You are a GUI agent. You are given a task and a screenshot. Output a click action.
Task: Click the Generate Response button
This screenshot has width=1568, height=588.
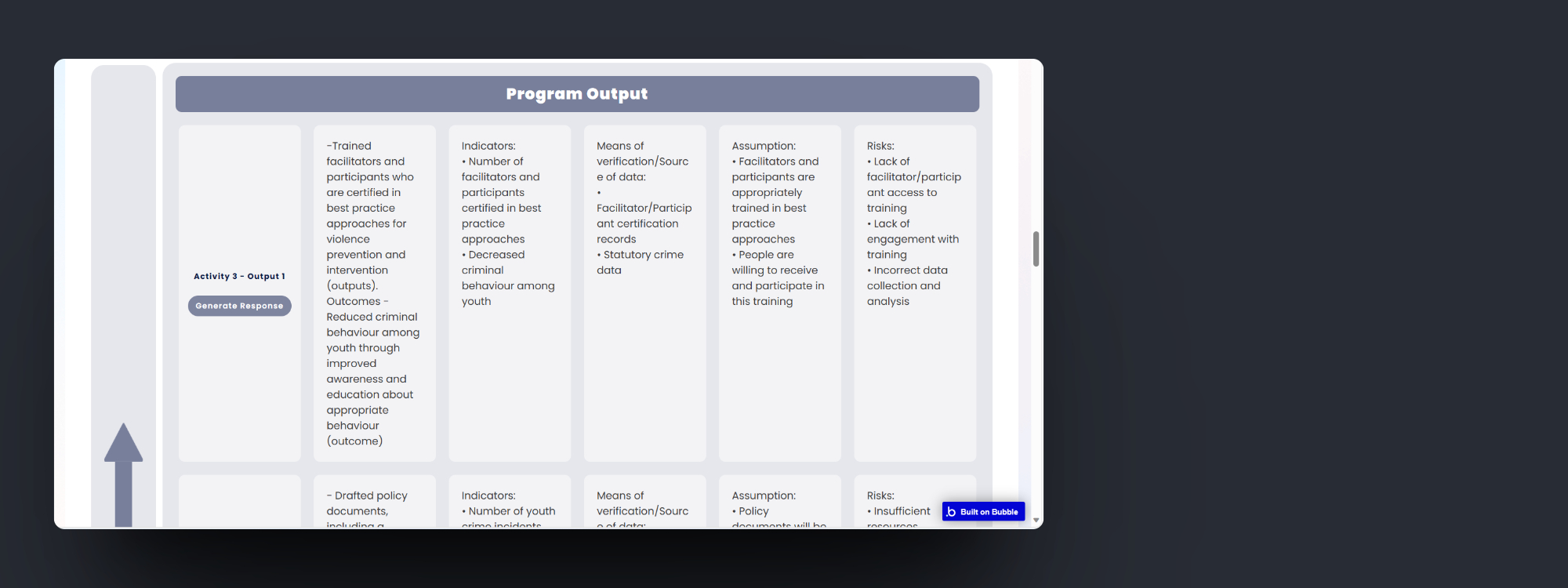tap(239, 306)
